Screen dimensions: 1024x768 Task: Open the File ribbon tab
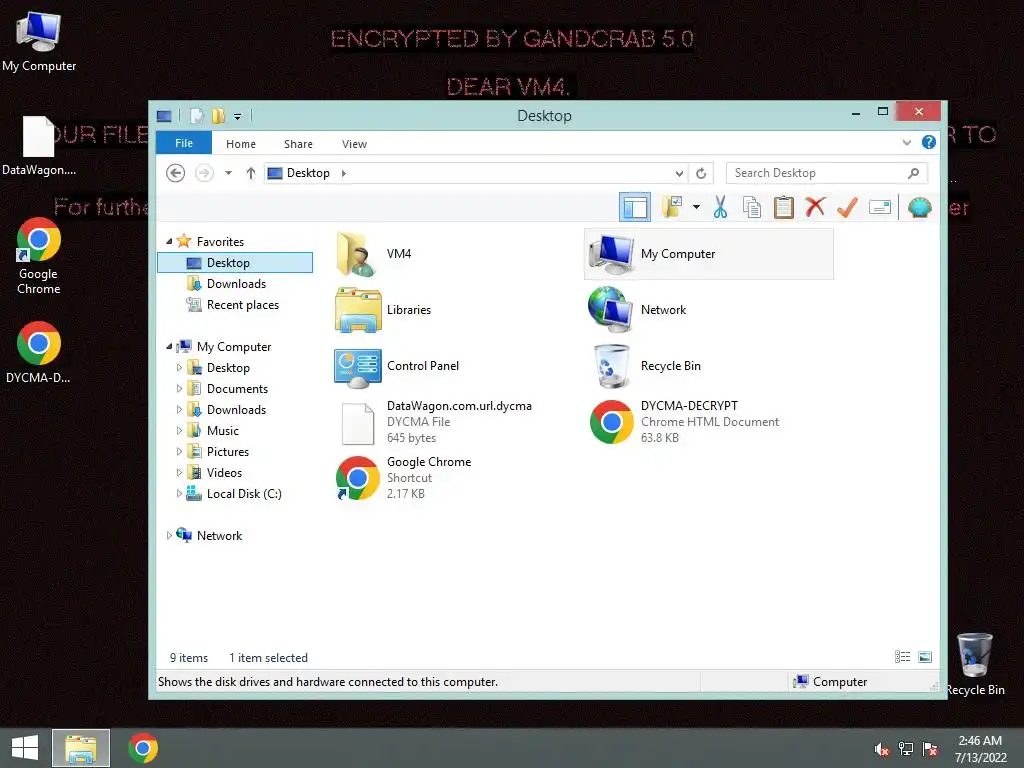tap(184, 143)
